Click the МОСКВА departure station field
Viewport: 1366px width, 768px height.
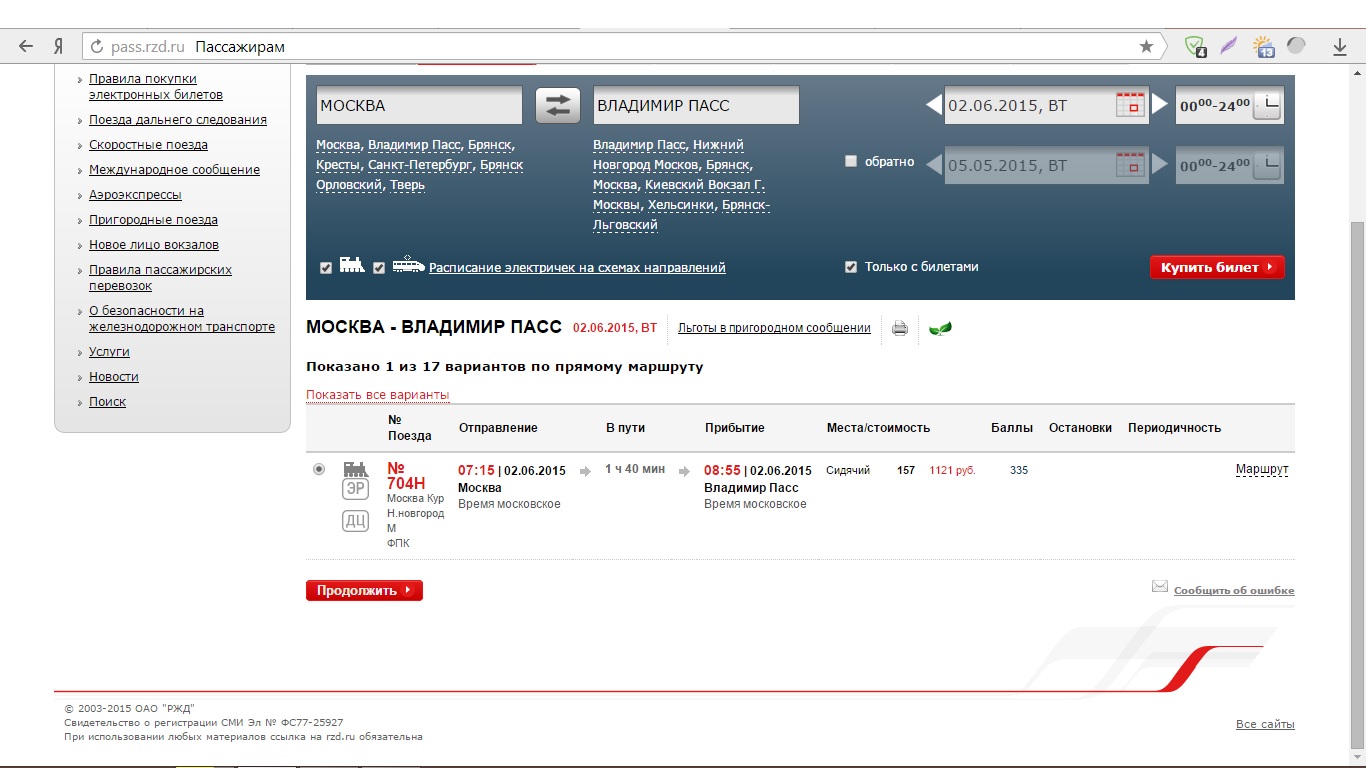tap(419, 105)
